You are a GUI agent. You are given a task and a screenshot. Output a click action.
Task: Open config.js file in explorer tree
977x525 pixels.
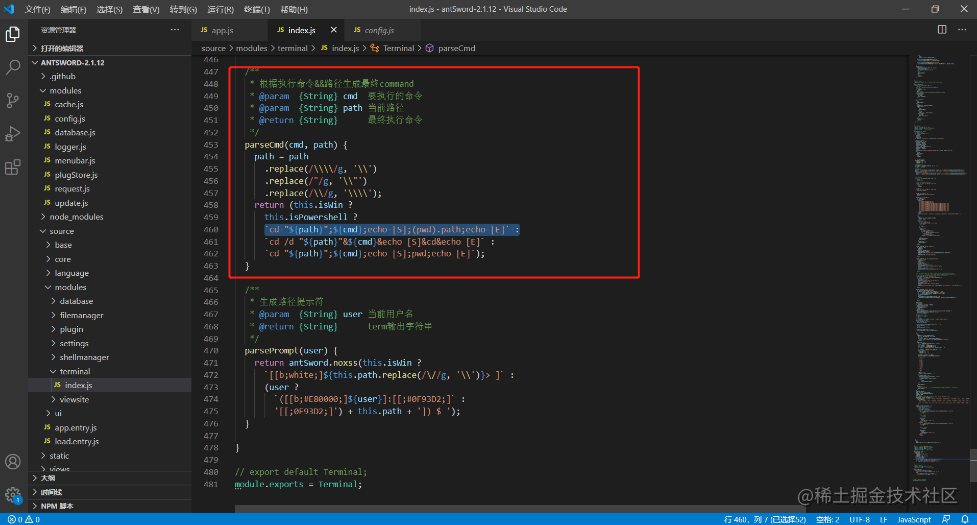pos(69,118)
